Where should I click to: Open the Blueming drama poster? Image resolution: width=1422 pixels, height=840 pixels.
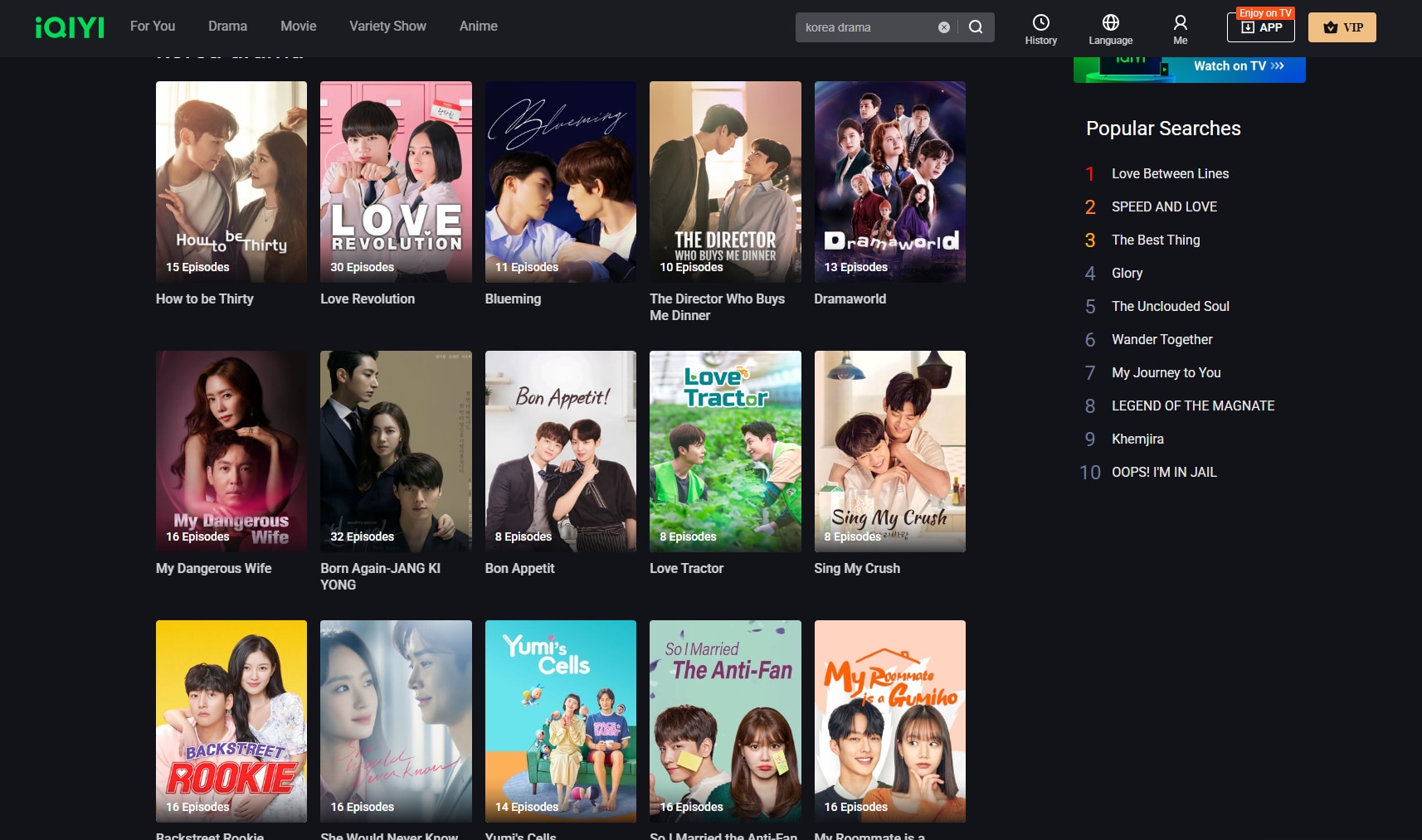point(560,182)
